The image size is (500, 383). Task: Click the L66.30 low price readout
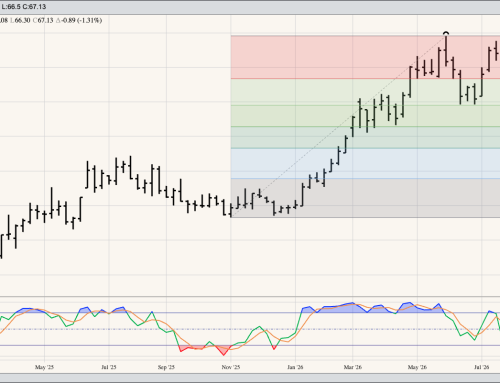[20, 20]
